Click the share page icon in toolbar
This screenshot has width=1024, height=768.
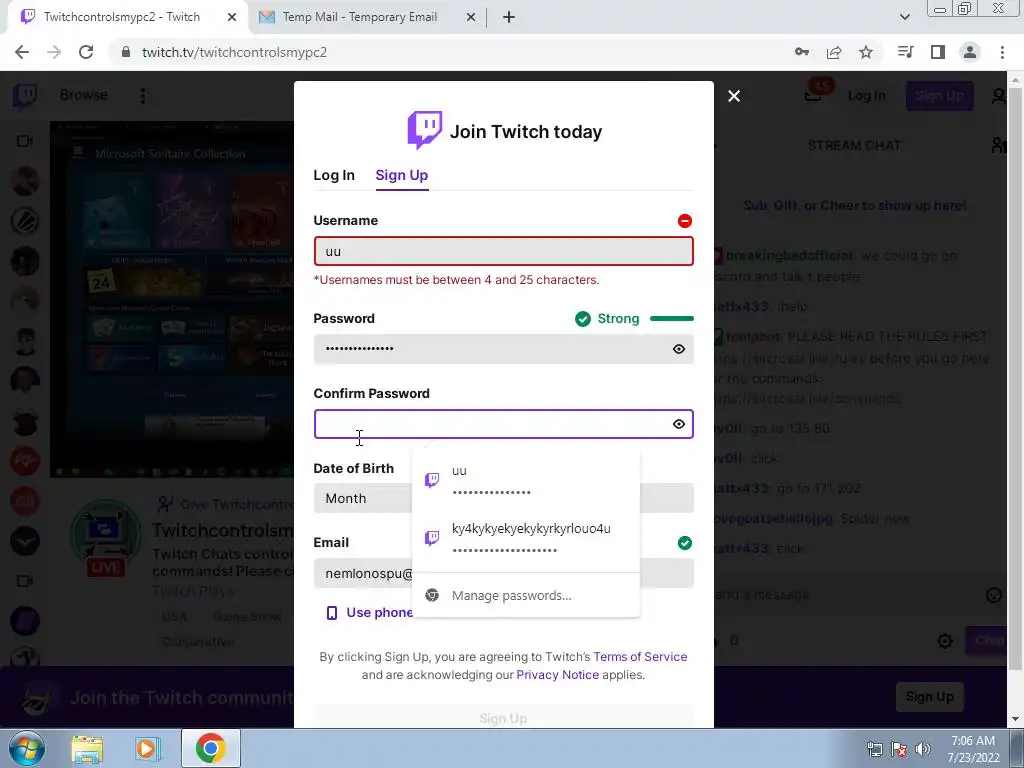834,52
